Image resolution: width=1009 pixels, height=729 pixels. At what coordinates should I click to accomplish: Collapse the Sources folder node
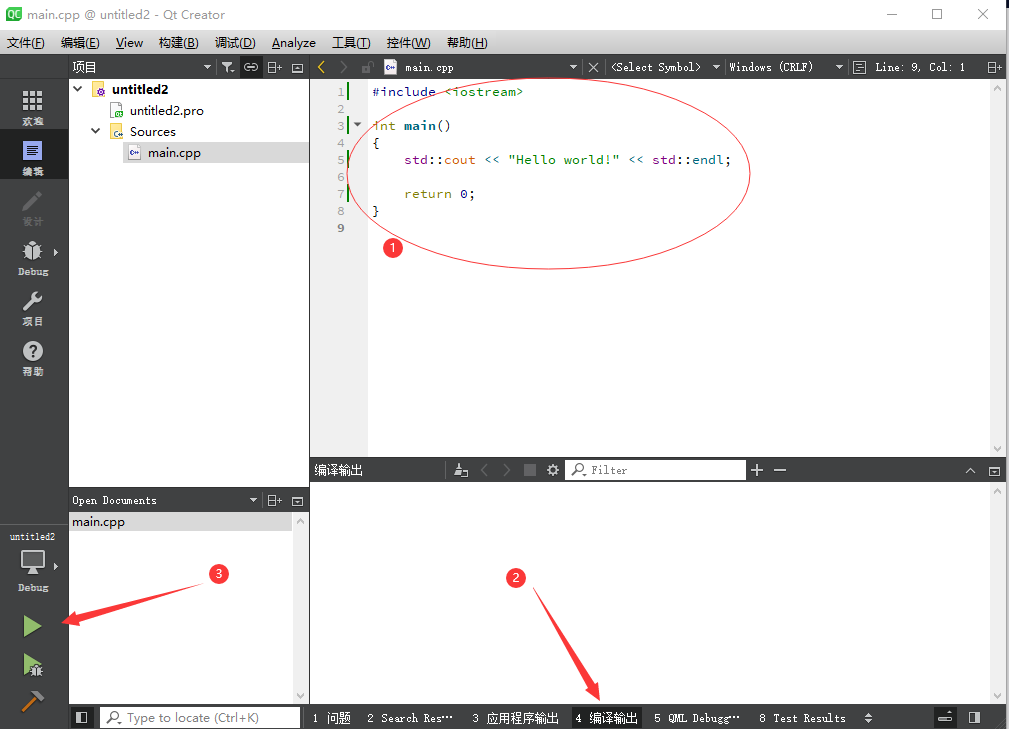click(96, 131)
